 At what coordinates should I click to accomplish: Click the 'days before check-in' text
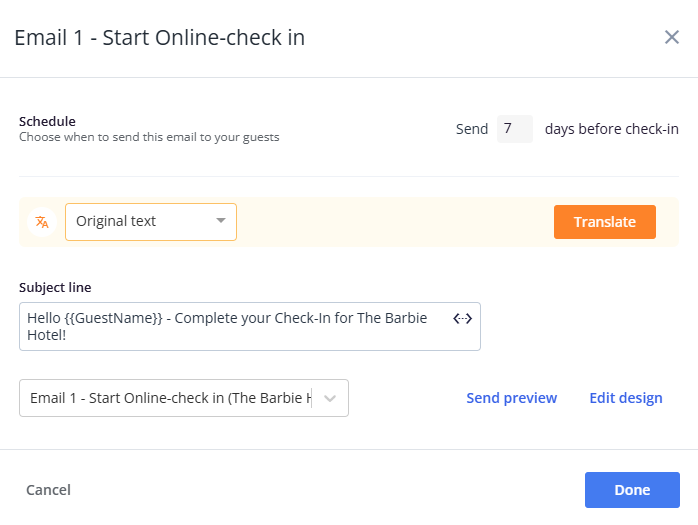point(611,129)
